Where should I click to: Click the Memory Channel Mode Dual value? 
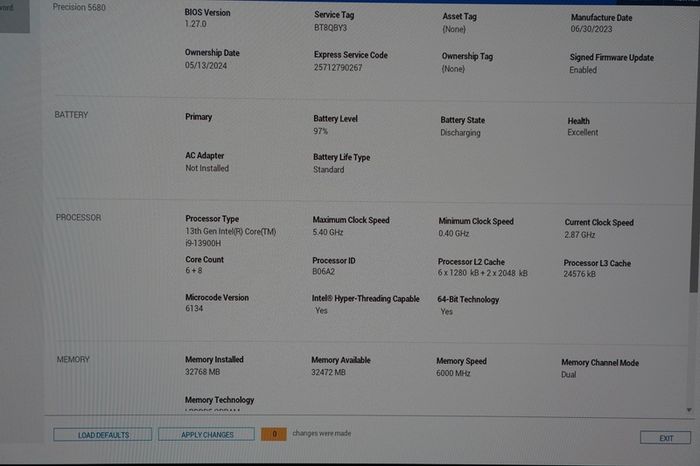569,374
